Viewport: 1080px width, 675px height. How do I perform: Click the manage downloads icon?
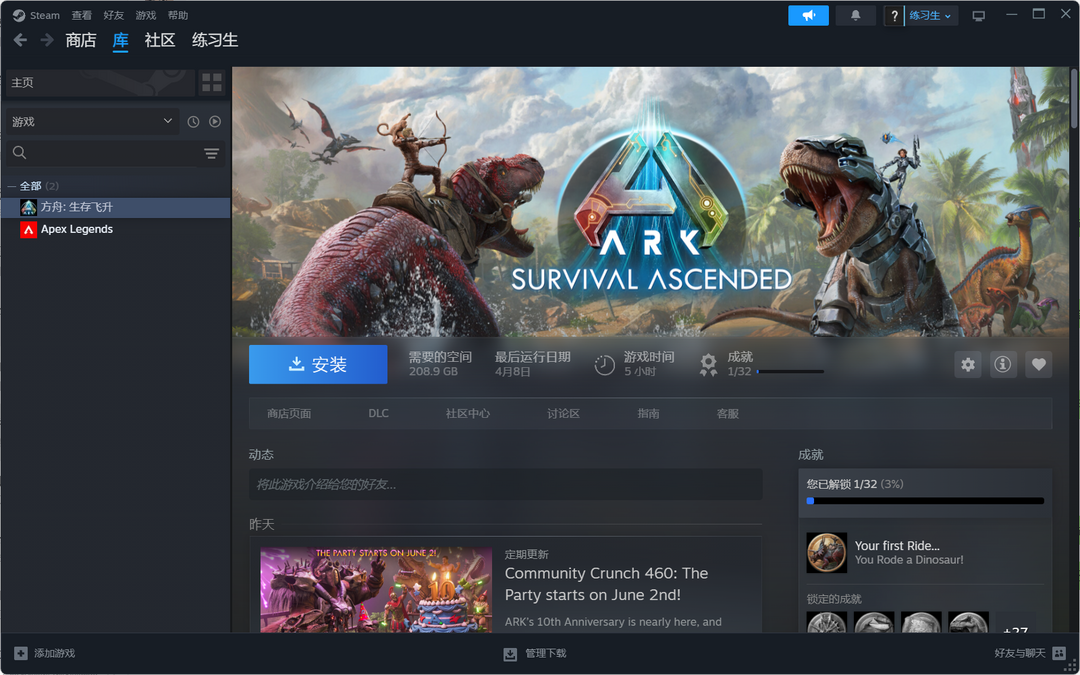click(510, 654)
